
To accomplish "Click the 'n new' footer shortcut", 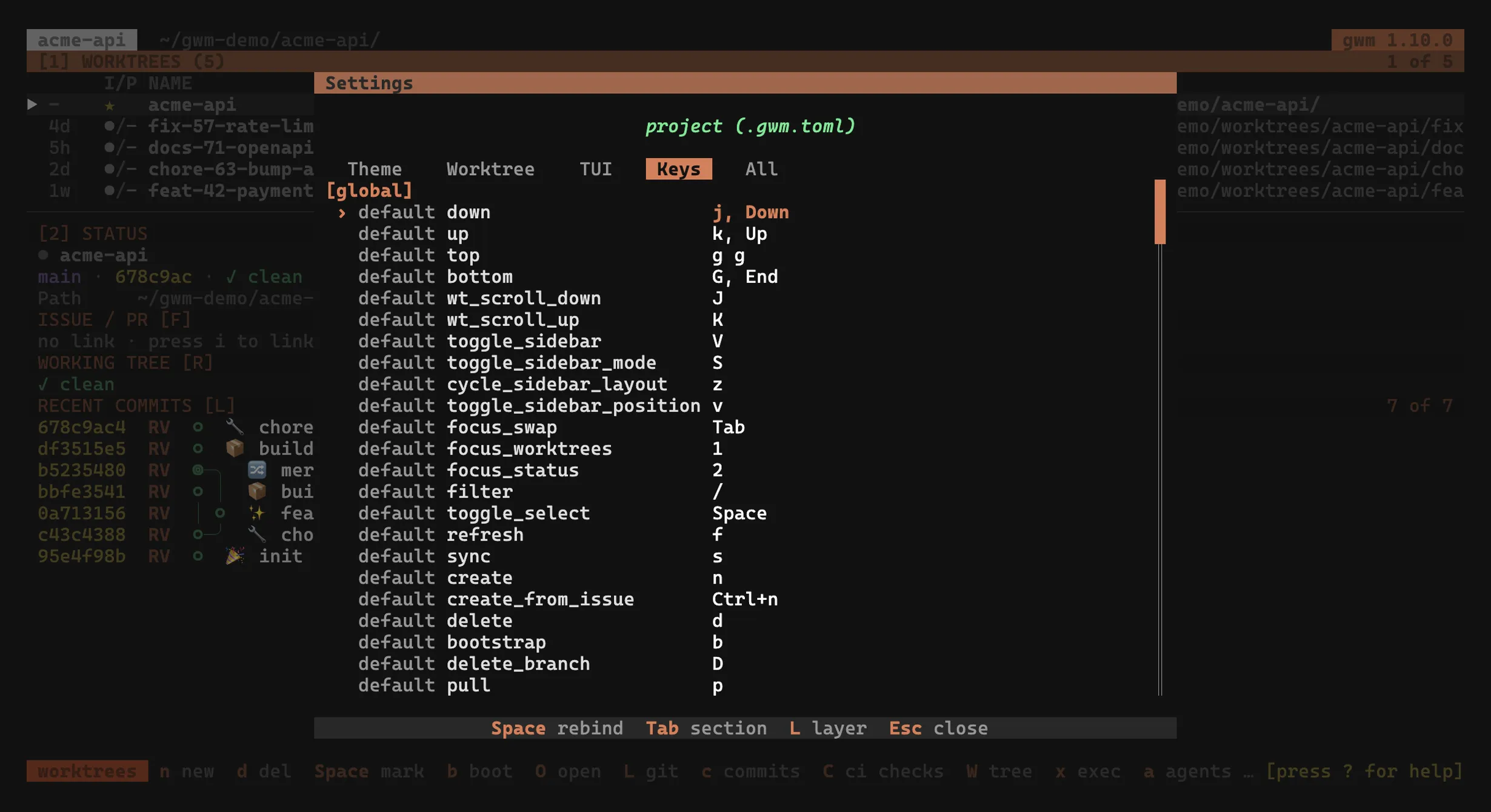I will pyautogui.click(x=186, y=771).
